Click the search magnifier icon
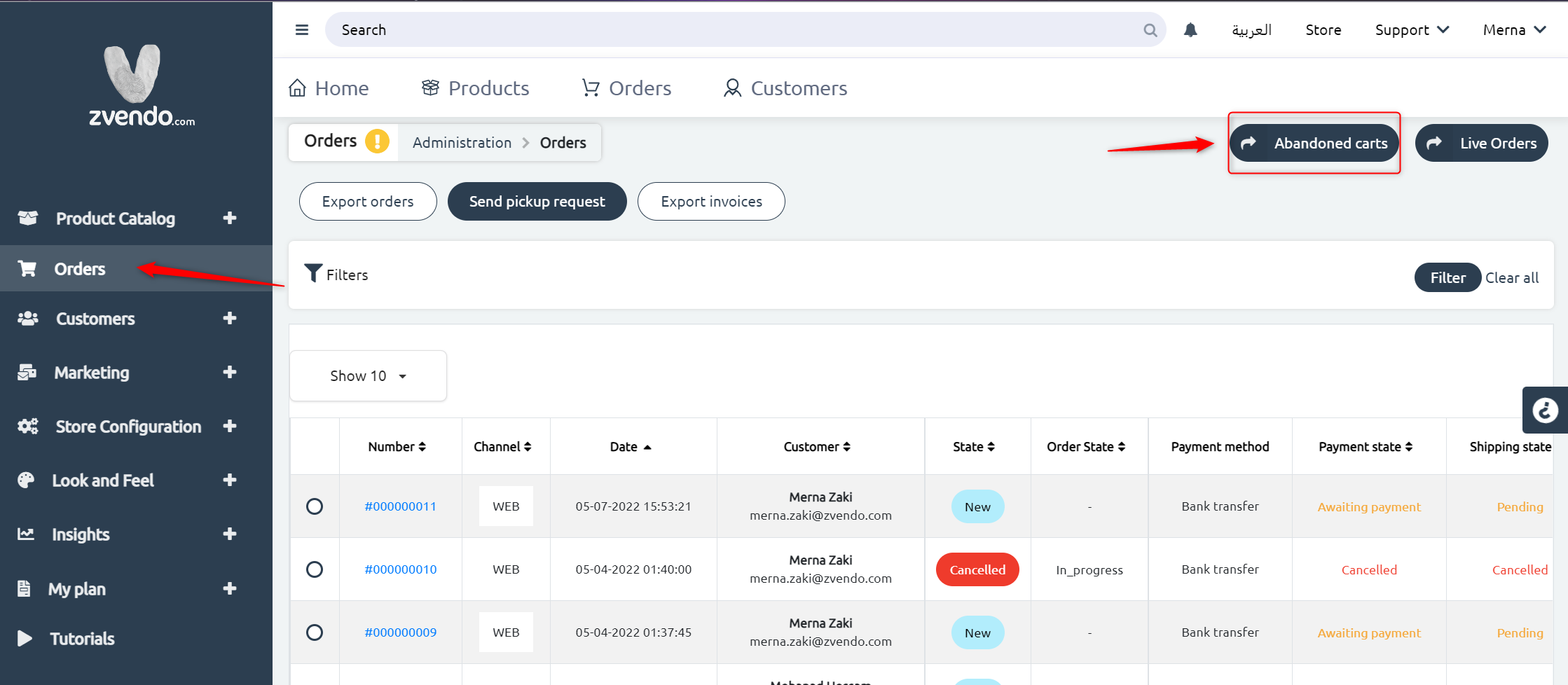The height and width of the screenshot is (685, 1568). (1150, 30)
